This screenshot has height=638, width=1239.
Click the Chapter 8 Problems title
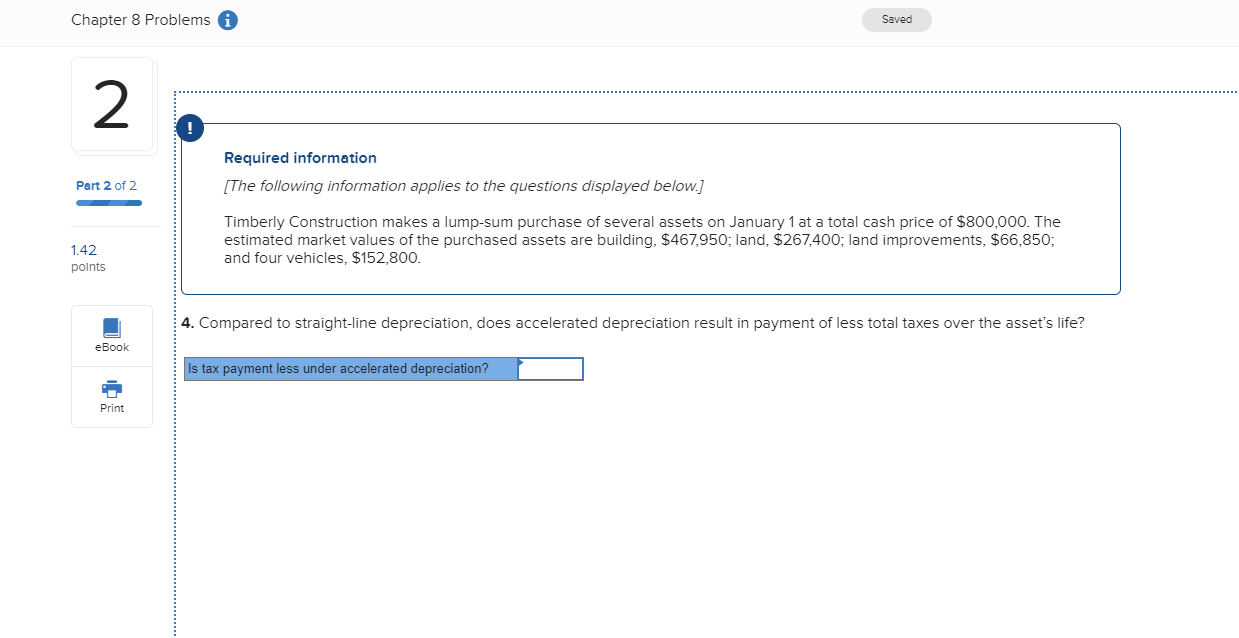[x=140, y=19]
